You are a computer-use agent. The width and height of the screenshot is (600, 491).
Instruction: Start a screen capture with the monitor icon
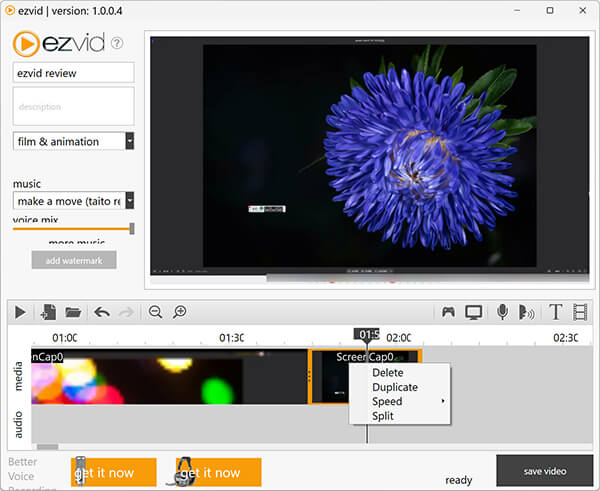pos(474,312)
